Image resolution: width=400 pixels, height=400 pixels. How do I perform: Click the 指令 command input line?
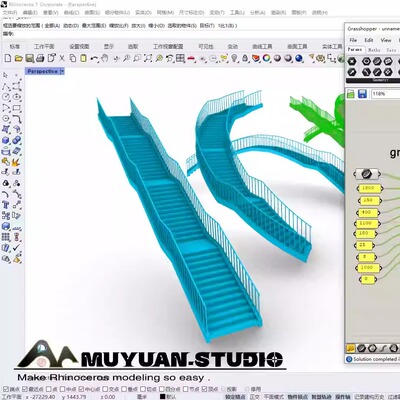[x=173, y=34]
